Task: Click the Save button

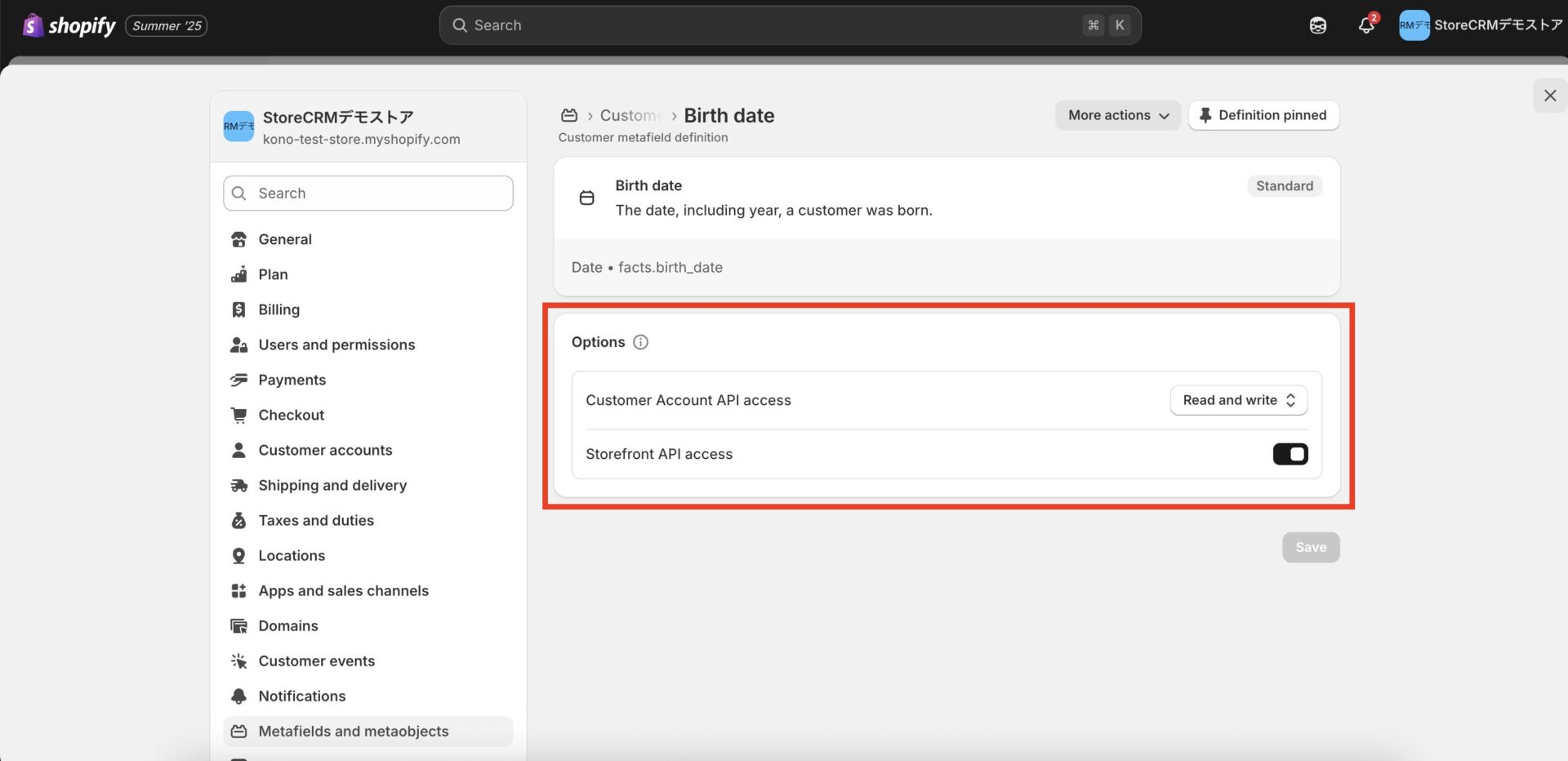Action: pyautogui.click(x=1310, y=547)
